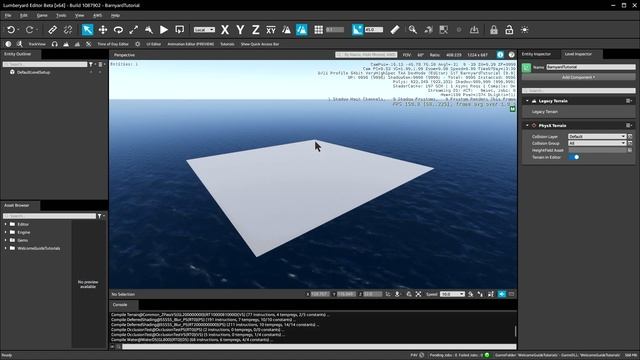The height and width of the screenshot is (360, 640).
Task: Click the Asset Browser filter funnel icon
Action: pyautogui.click(x=99, y=216)
